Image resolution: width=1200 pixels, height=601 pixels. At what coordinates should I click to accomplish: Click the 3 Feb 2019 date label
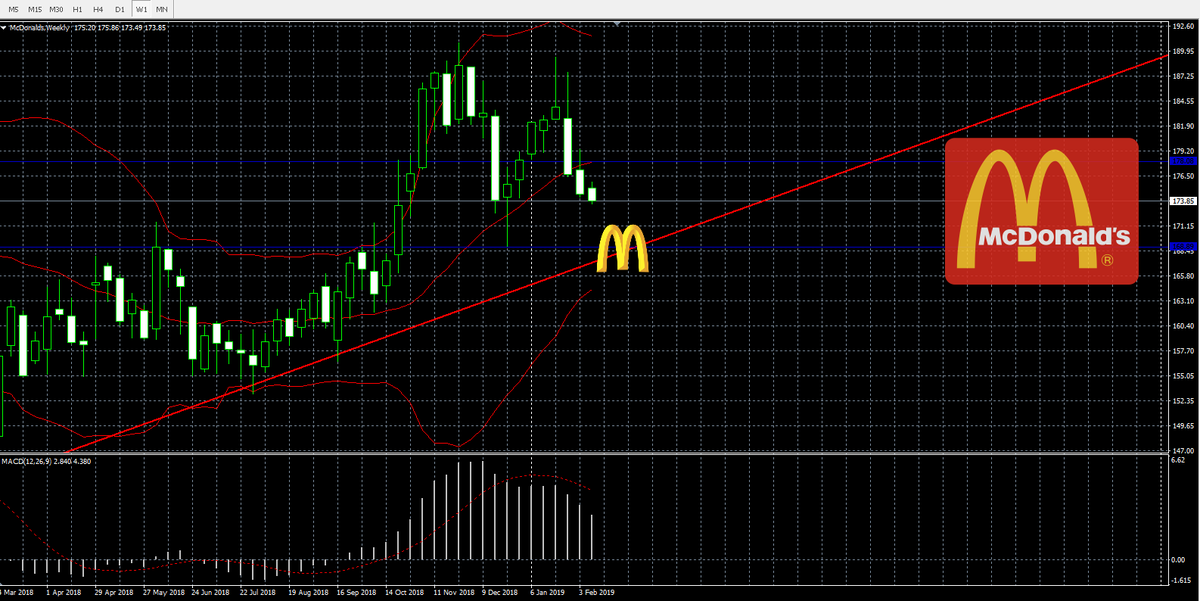coord(596,592)
